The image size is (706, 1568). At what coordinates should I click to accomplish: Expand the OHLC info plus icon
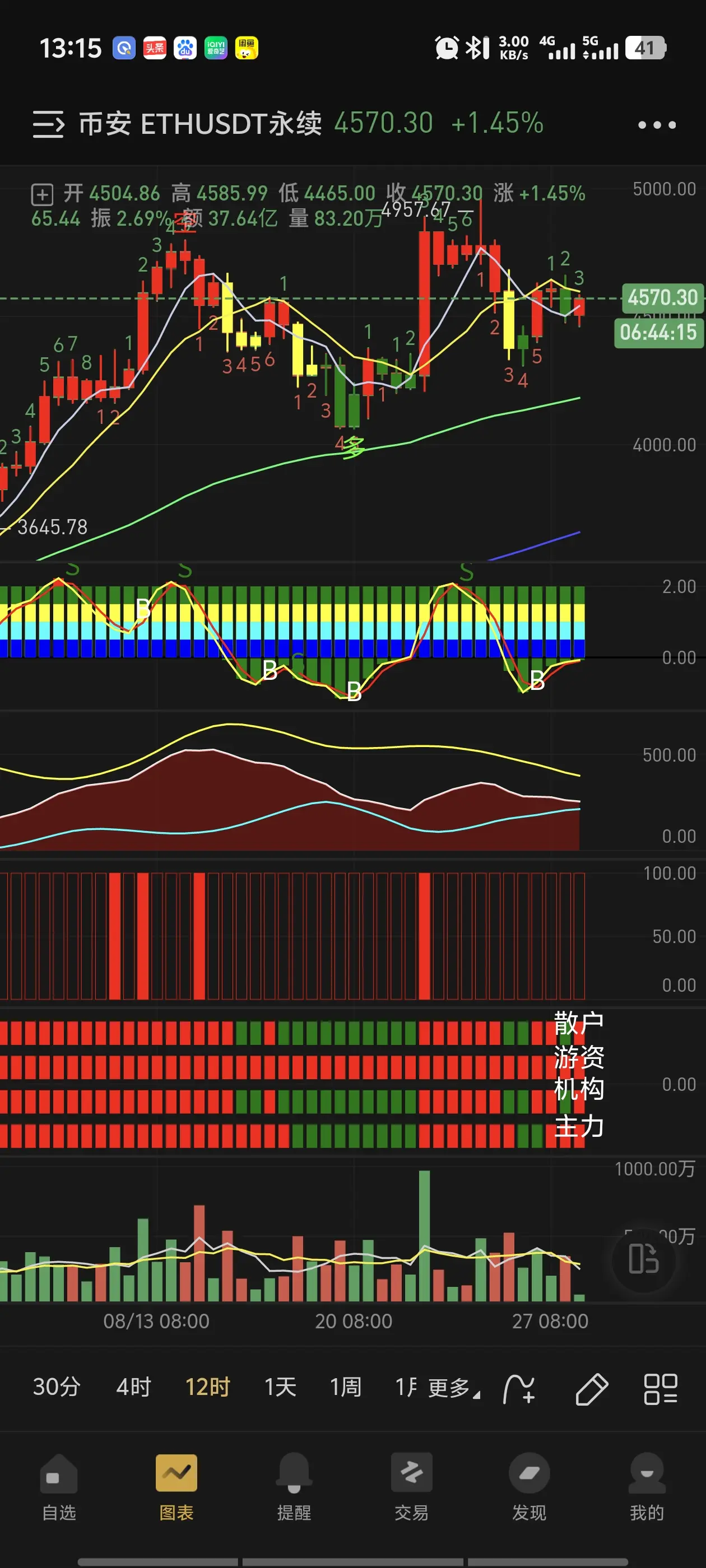pos(42,195)
